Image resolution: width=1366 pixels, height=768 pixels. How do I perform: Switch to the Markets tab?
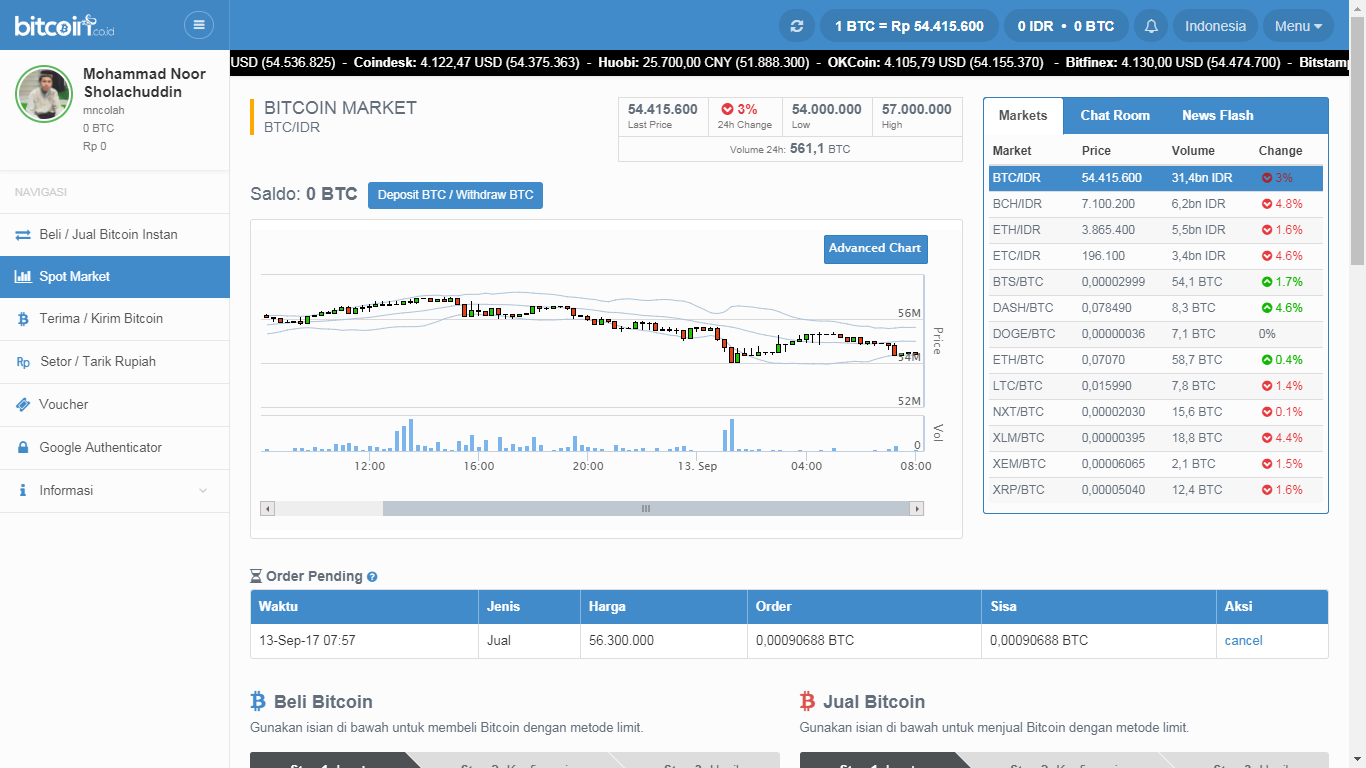point(1023,116)
